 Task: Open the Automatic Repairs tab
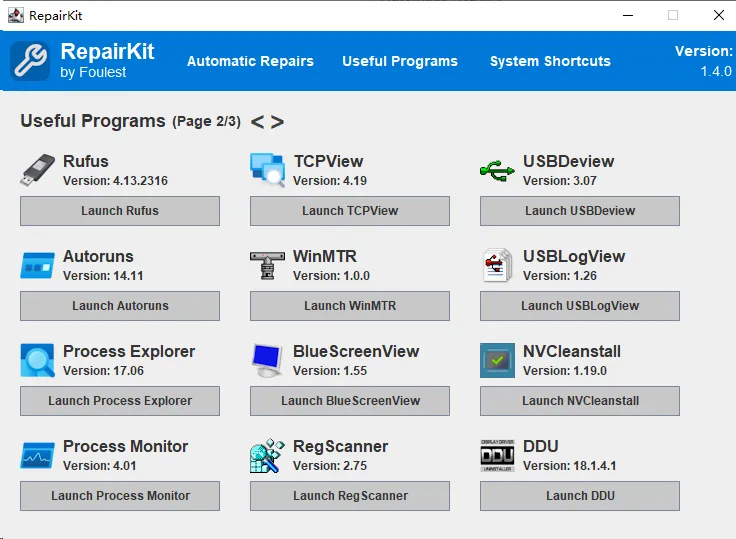point(250,61)
